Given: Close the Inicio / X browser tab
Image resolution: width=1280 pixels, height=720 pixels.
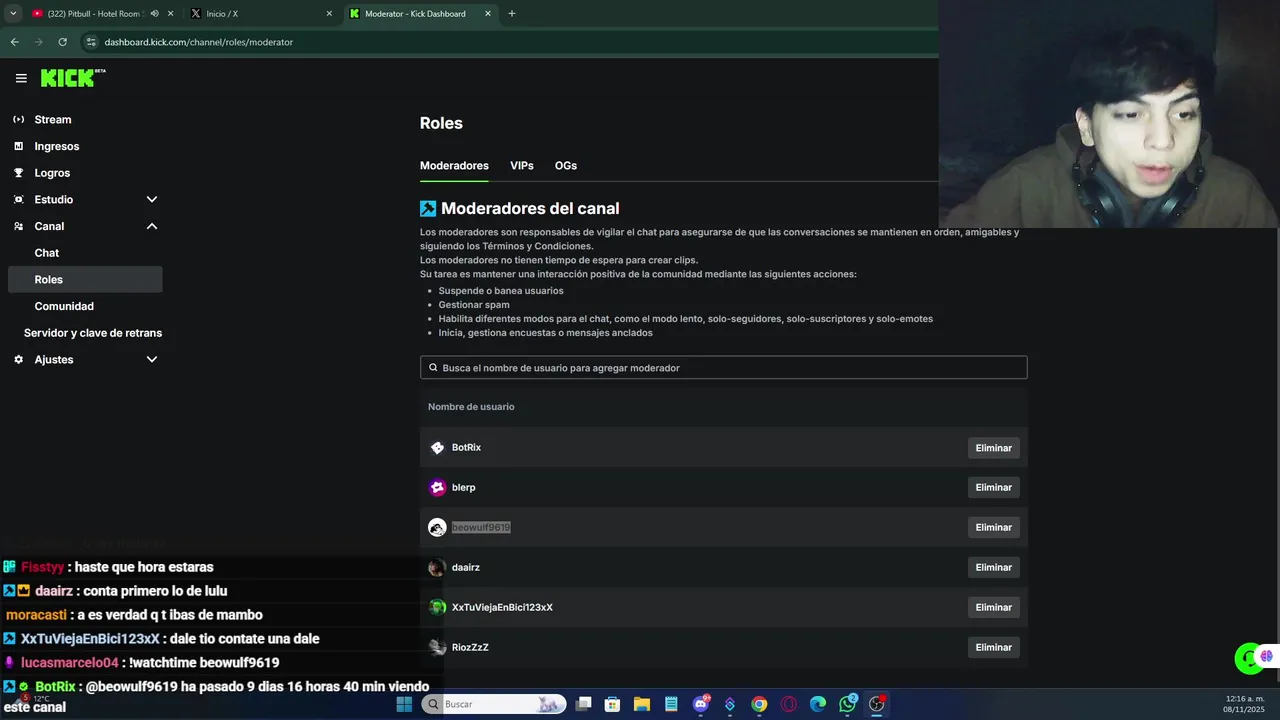Looking at the screenshot, I should 329,13.
